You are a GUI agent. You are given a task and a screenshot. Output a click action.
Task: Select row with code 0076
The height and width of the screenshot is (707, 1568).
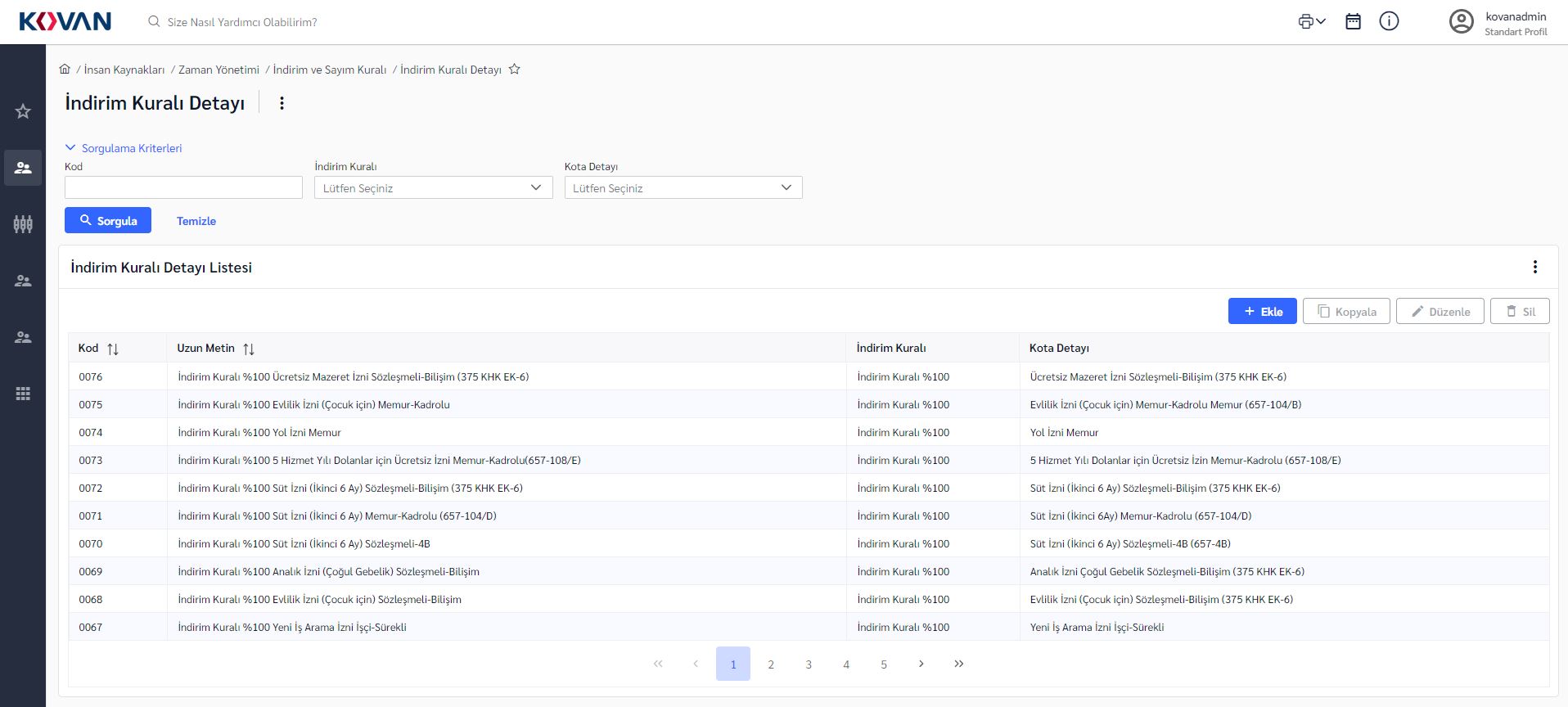click(809, 376)
